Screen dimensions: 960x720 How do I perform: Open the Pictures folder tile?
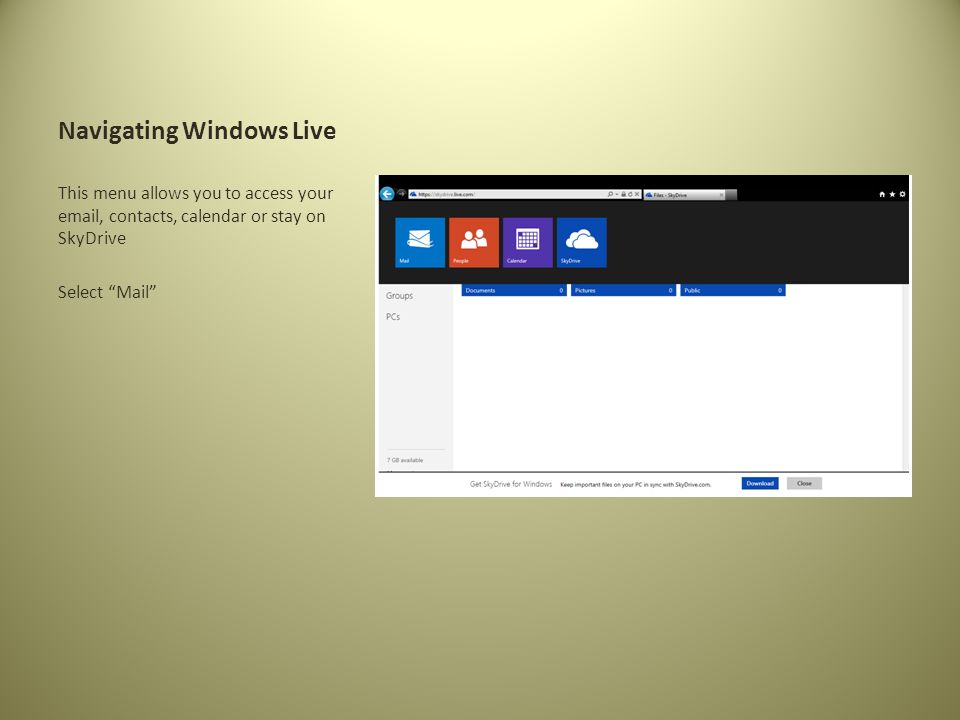(x=623, y=290)
